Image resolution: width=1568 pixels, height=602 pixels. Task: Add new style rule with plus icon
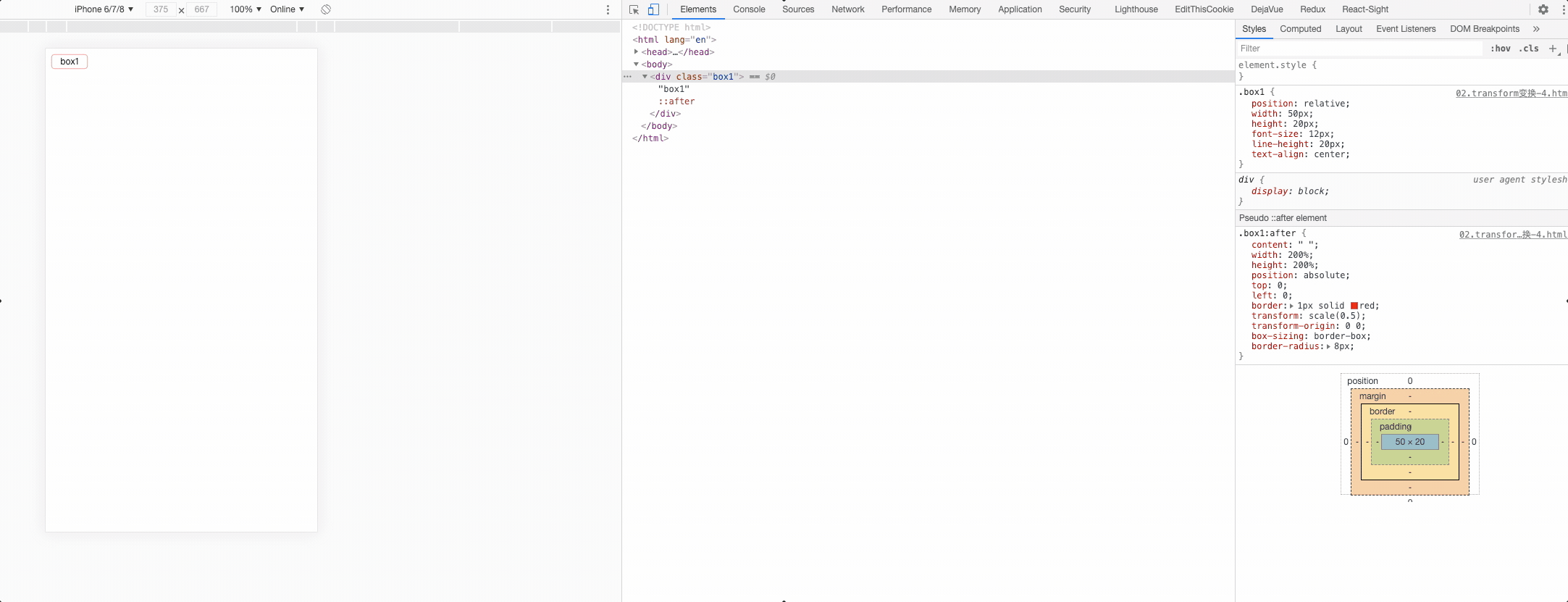(1552, 49)
